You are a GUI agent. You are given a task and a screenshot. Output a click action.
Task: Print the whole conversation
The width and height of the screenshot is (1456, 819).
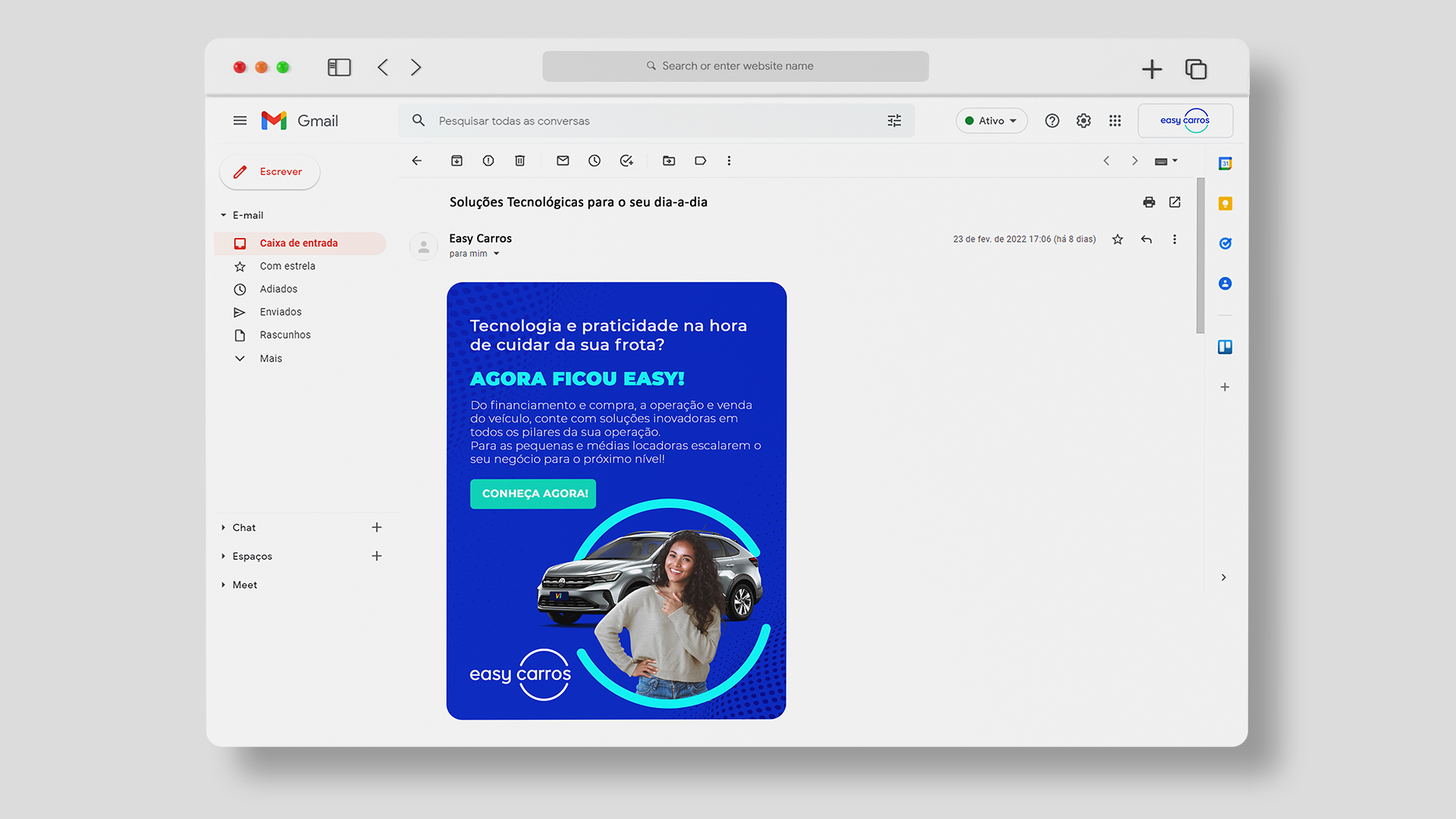pos(1149,202)
